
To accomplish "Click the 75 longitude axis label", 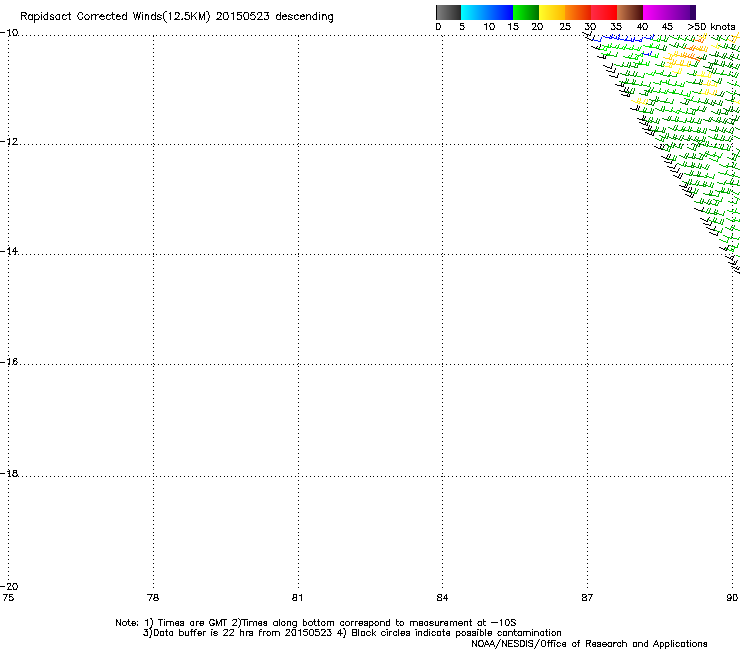I will point(8,598).
